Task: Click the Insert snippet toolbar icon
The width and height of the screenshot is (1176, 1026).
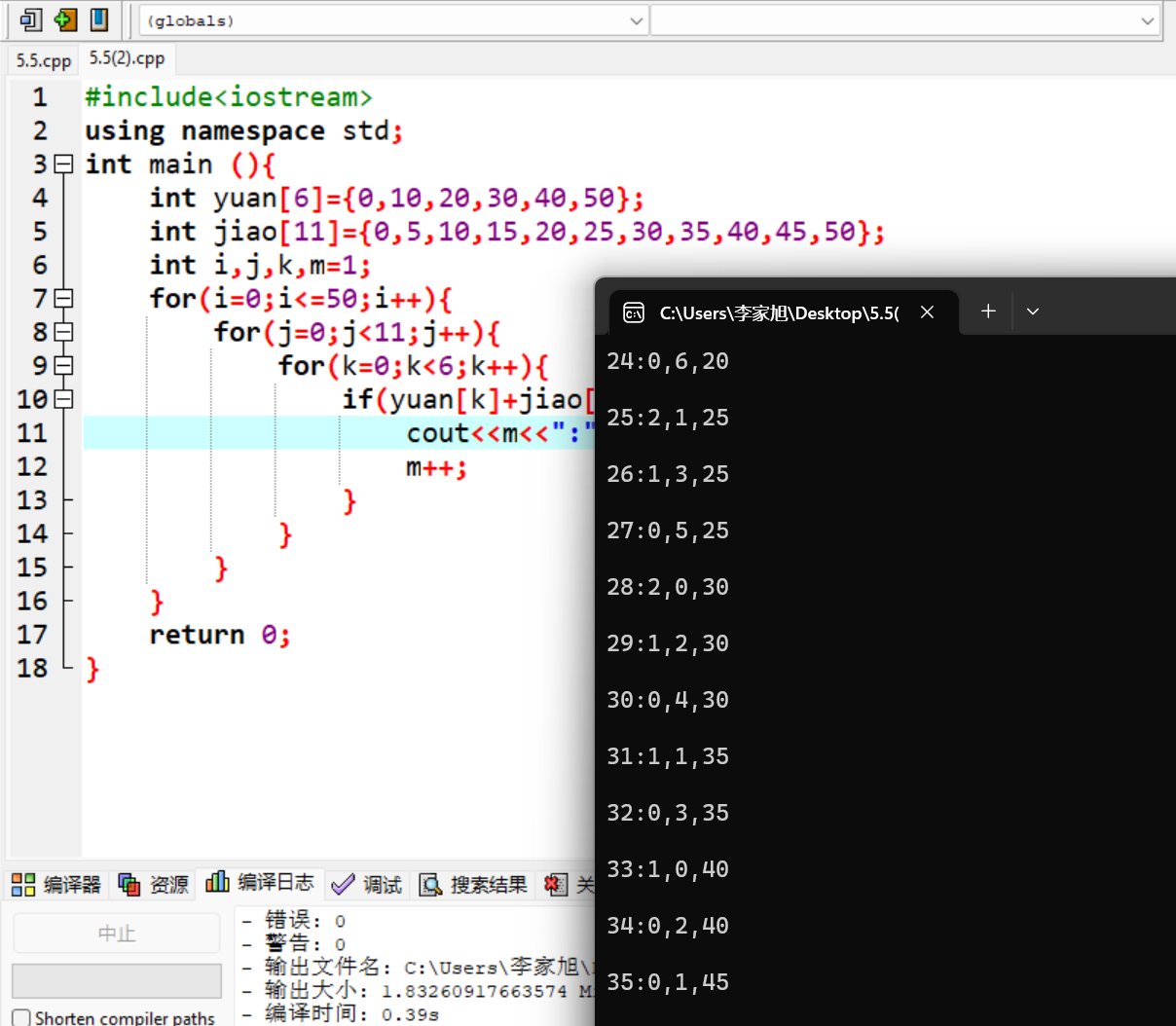Action: (x=32, y=19)
